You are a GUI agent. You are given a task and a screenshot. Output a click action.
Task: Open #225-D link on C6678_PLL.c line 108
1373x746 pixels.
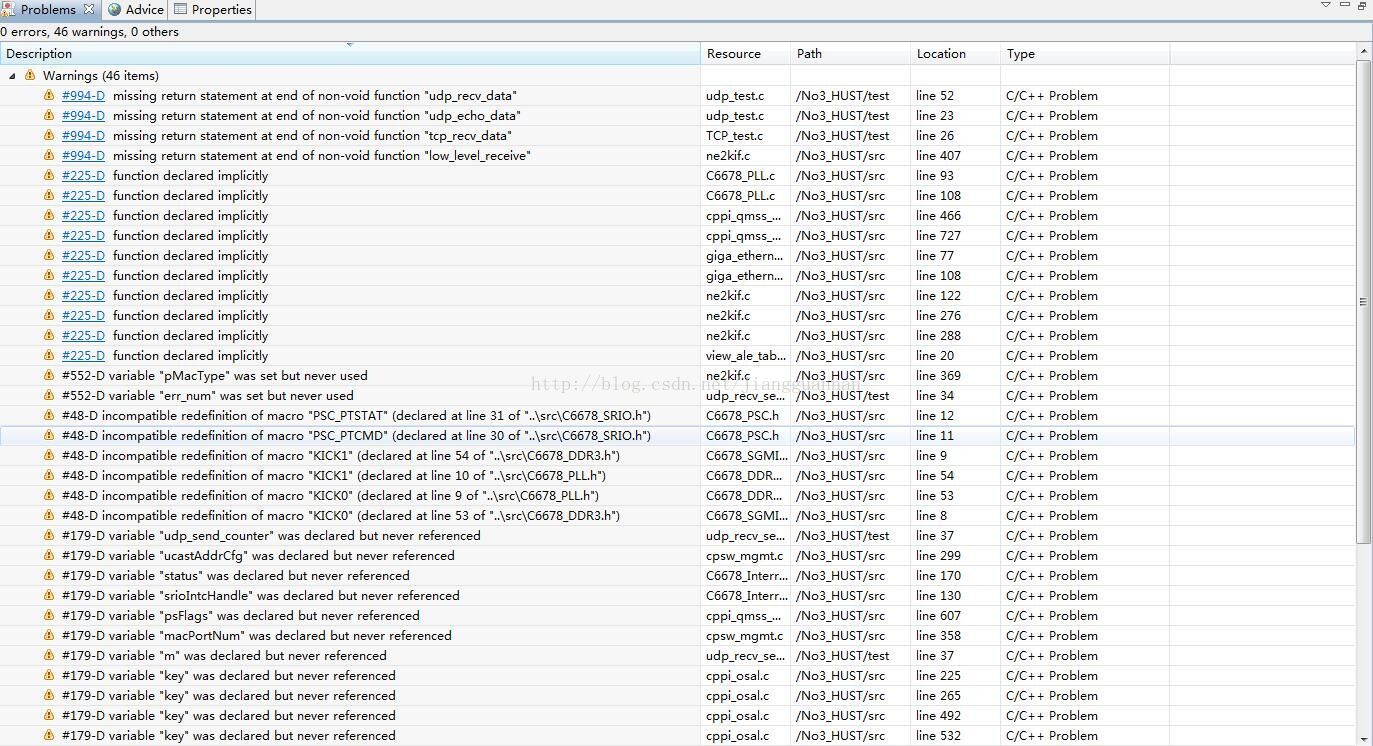coord(83,196)
